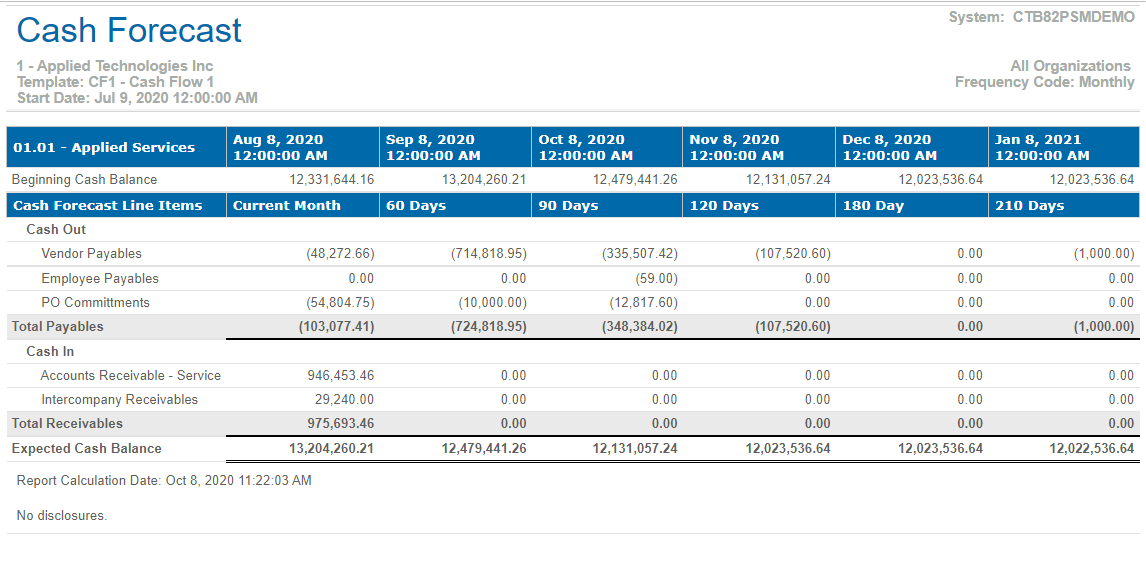This screenshot has height=572, width=1146.
Task: Select the Current Month column header
Action: pos(287,205)
